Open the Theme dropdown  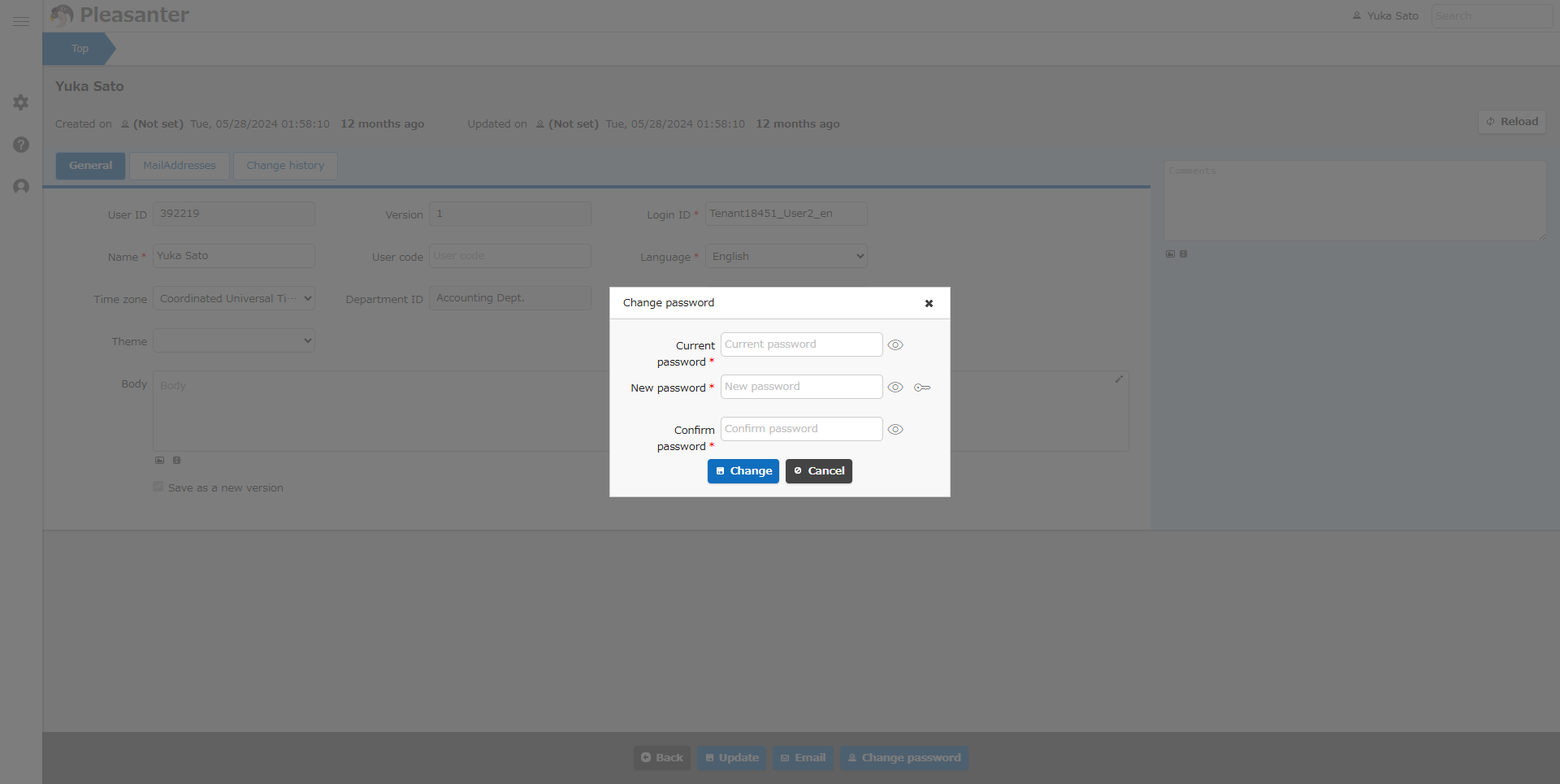click(234, 340)
